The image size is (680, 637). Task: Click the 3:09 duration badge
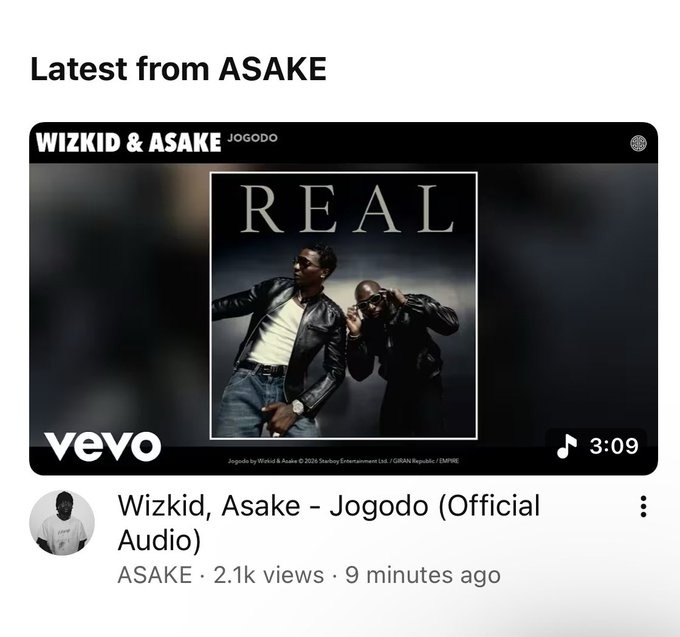[596, 446]
